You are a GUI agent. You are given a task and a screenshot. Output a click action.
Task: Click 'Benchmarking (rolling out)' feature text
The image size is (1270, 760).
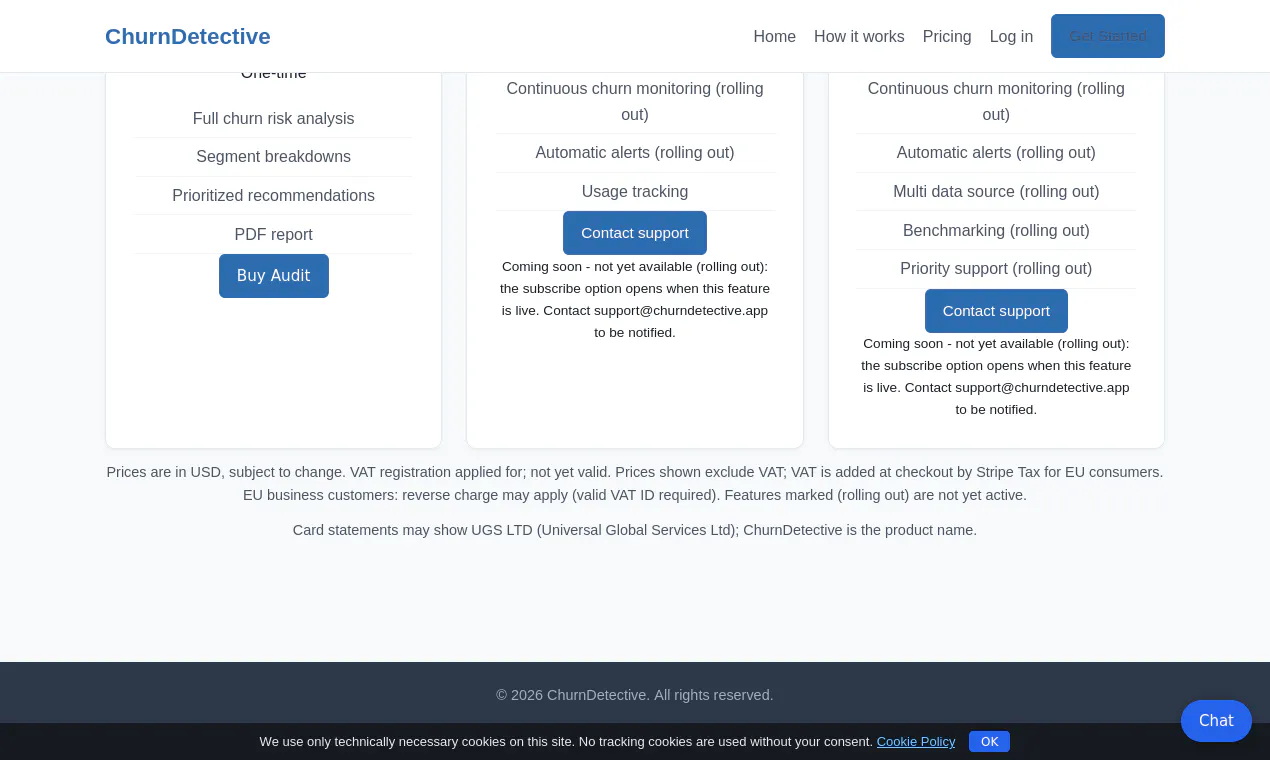pyautogui.click(x=996, y=231)
